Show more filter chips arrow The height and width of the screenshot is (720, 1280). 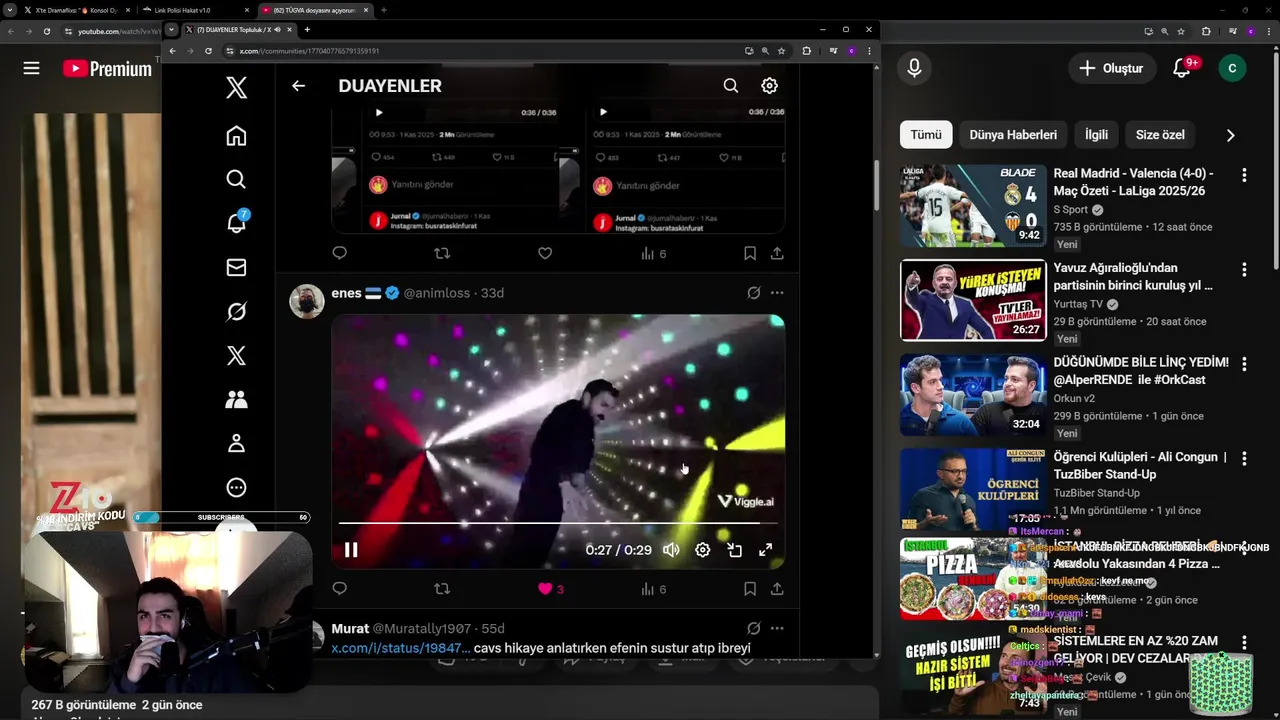click(x=1230, y=135)
